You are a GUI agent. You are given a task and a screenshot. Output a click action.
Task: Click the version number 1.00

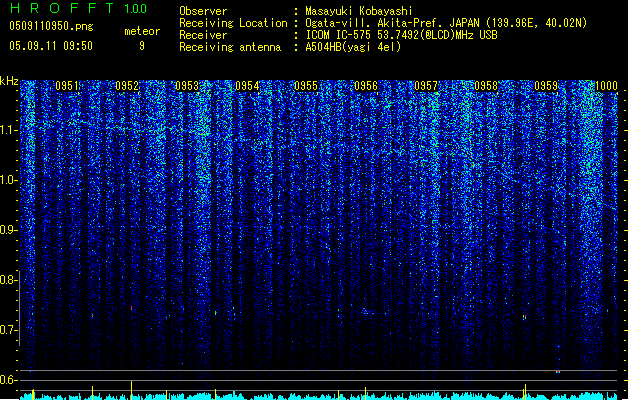pos(135,9)
